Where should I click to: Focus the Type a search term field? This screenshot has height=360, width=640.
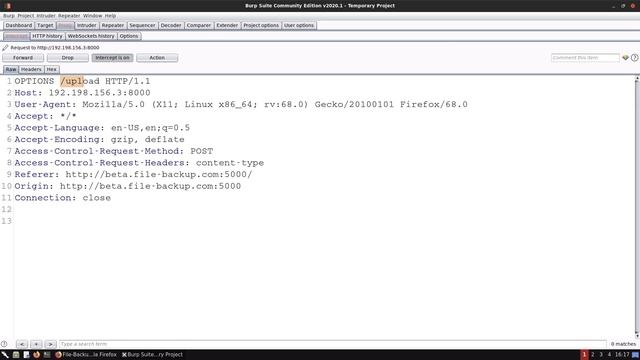(x=333, y=344)
